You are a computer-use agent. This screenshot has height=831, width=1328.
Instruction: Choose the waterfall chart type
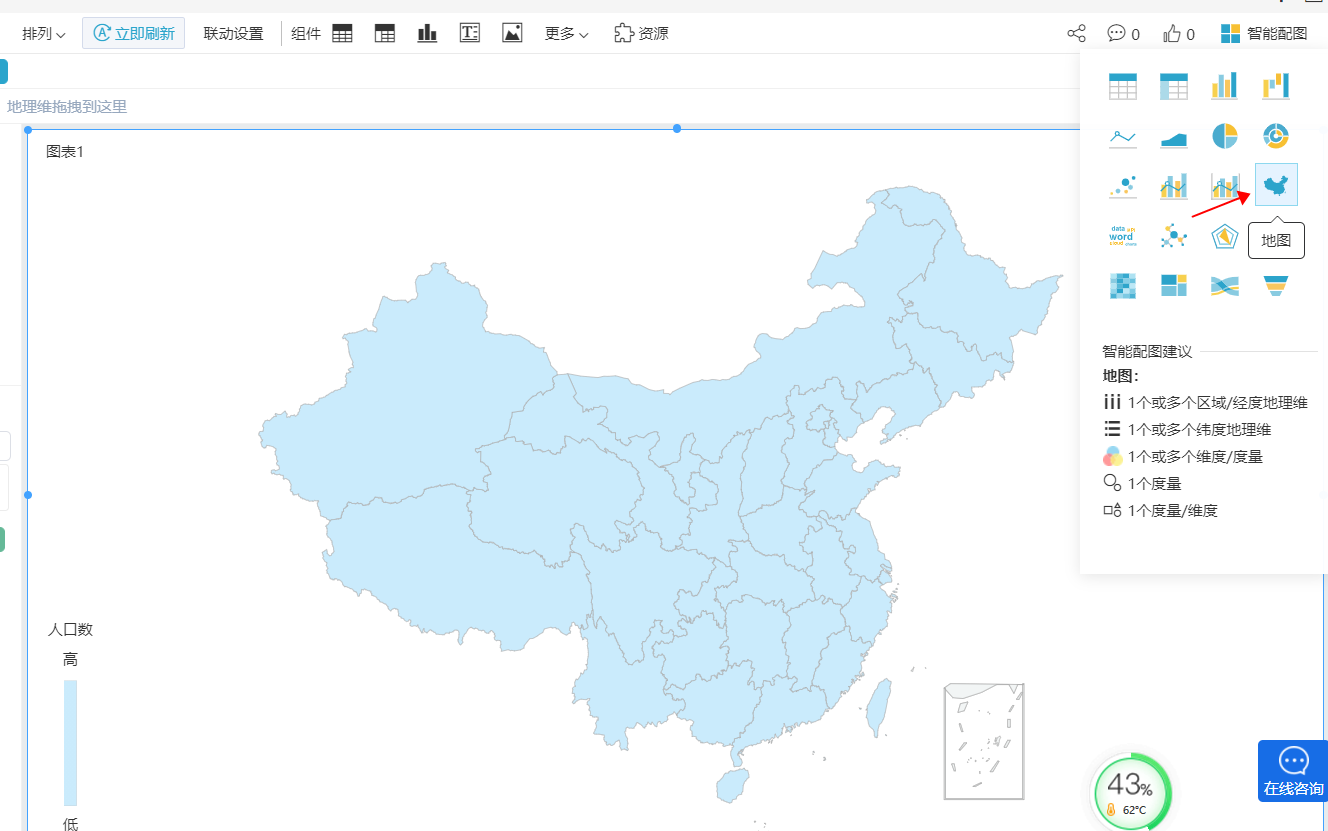click(1275, 87)
